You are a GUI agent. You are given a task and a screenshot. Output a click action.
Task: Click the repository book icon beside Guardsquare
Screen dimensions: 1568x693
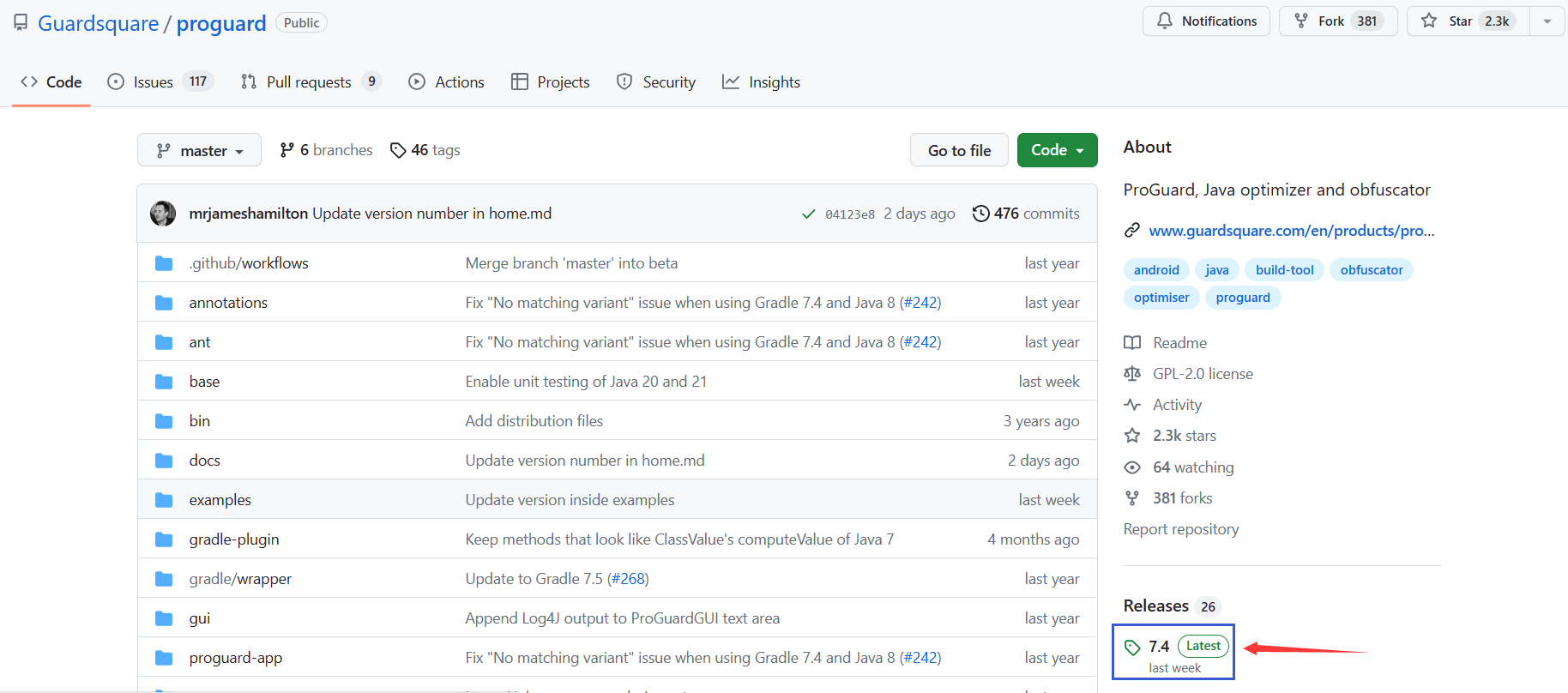(21, 22)
